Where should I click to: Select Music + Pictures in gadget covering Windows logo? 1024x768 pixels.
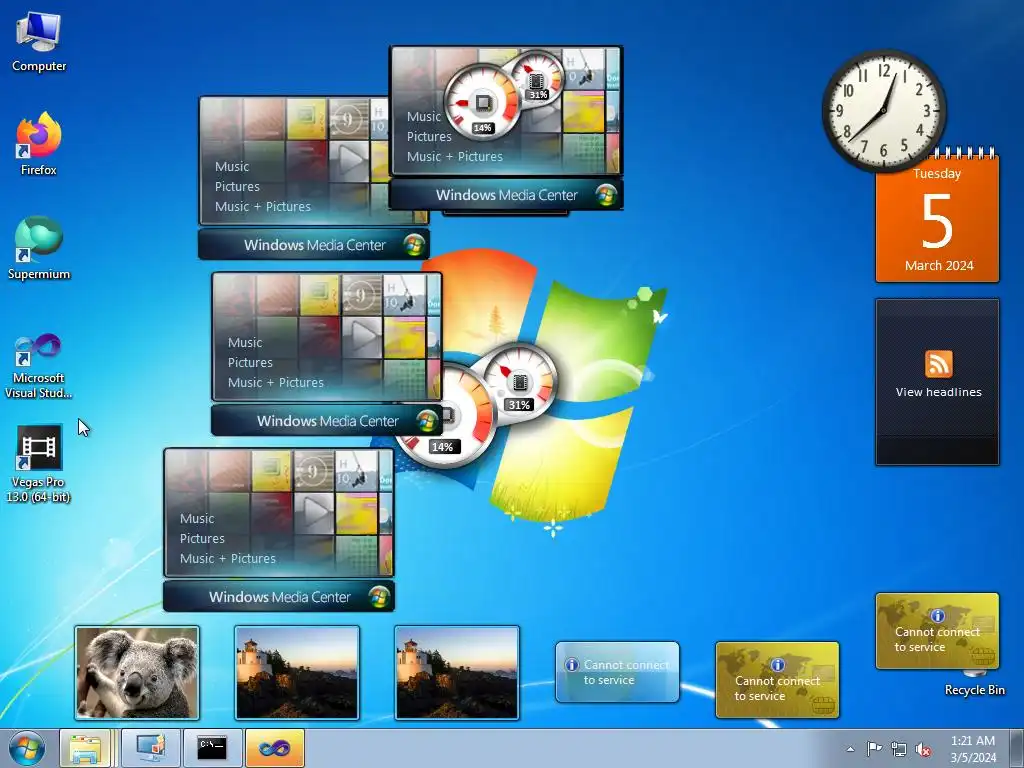click(x=276, y=382)
